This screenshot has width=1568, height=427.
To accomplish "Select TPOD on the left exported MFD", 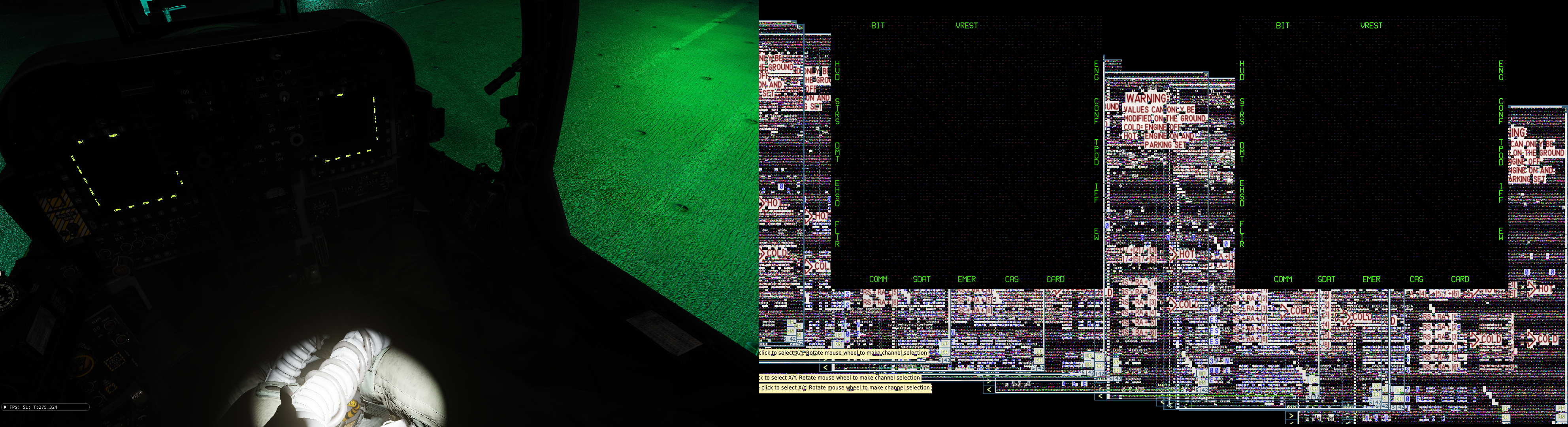I will point(1096,152).
